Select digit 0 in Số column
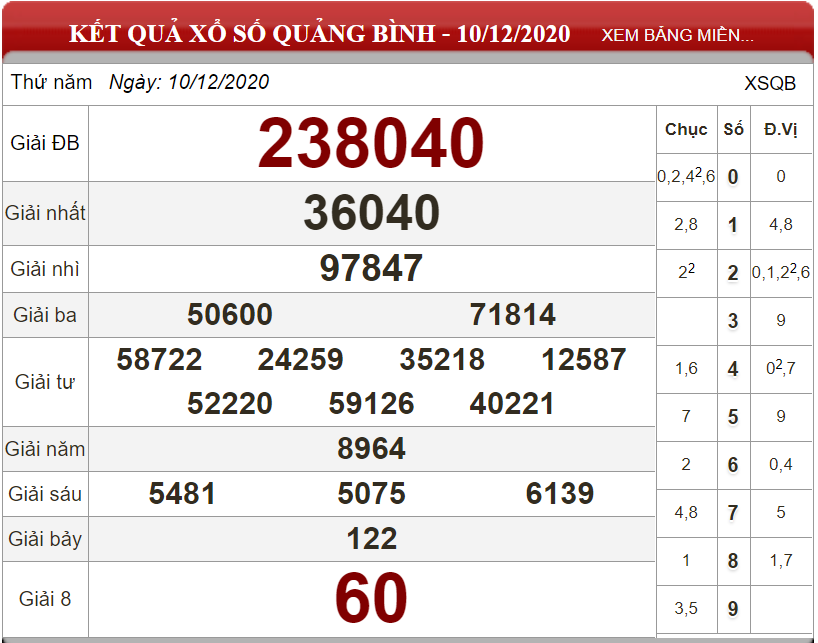The image size is (818, 643). pos(733,177)
